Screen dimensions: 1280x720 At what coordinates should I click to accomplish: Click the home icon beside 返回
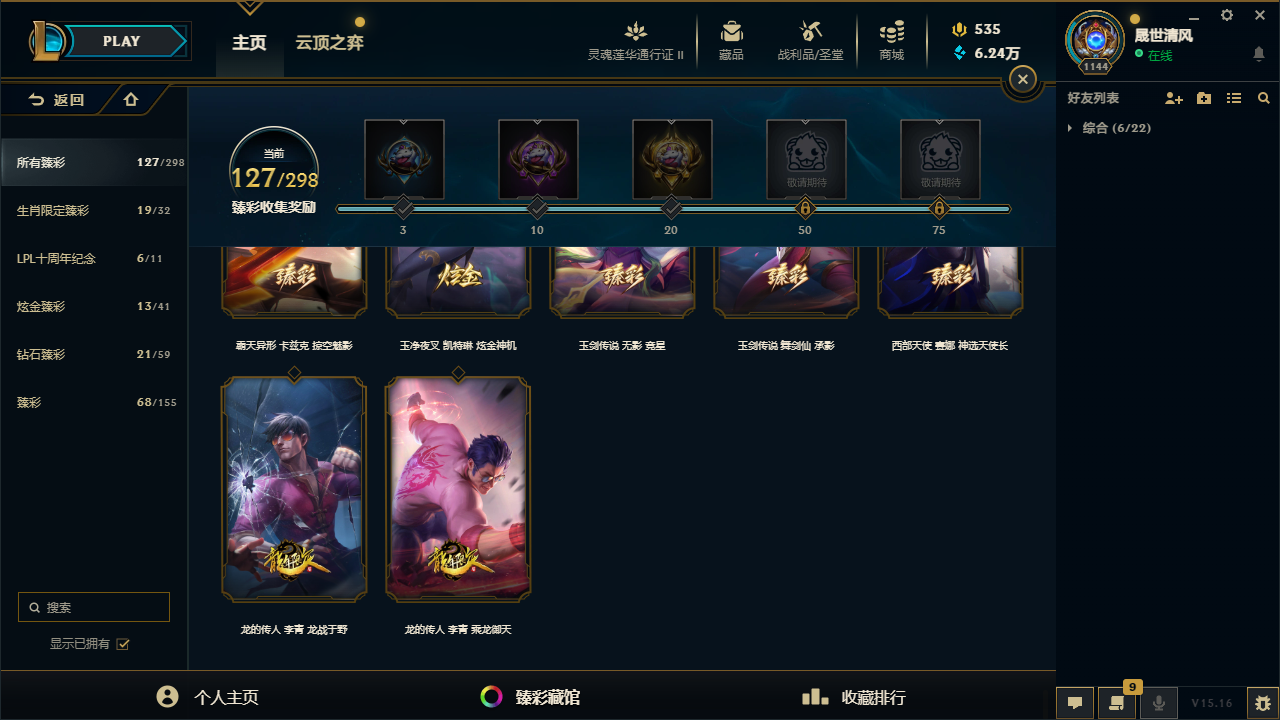tap(131, 99)
